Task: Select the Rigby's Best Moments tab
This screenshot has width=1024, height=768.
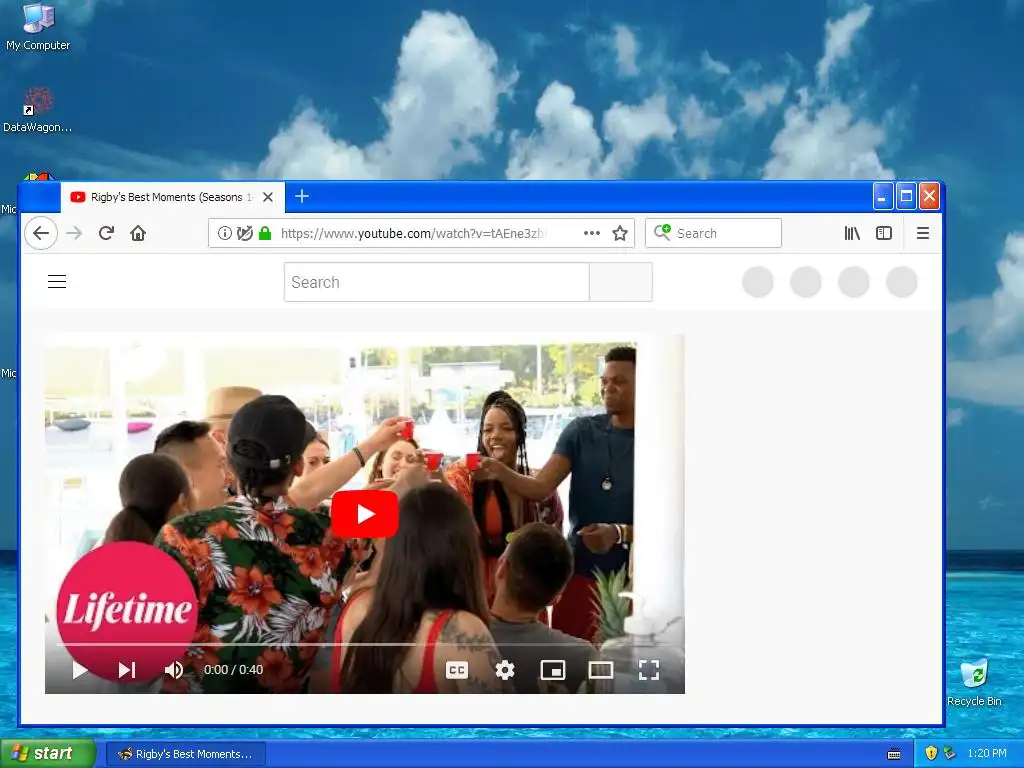Action: (172, 197)
